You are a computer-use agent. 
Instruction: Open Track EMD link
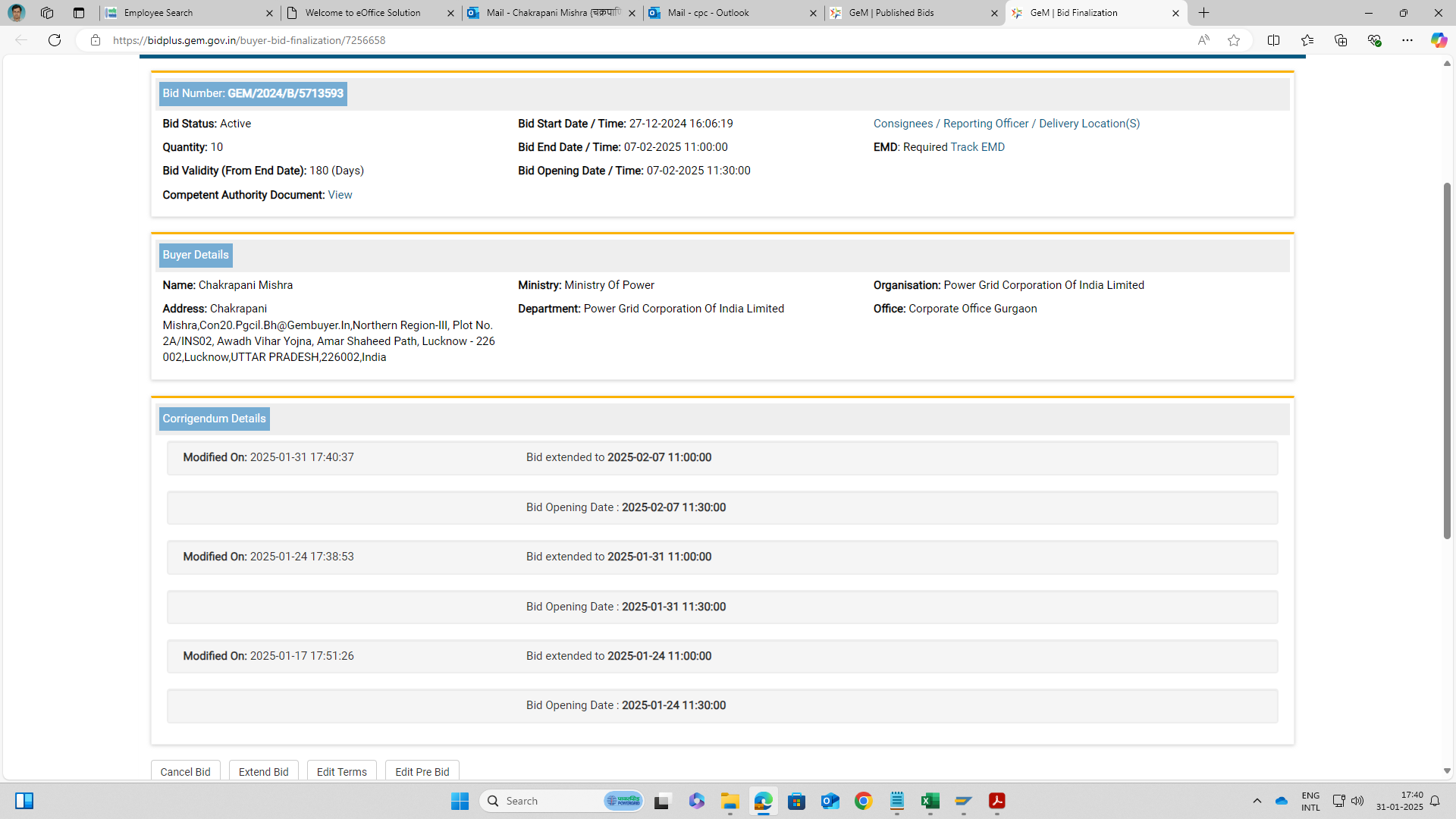point(977,147)
